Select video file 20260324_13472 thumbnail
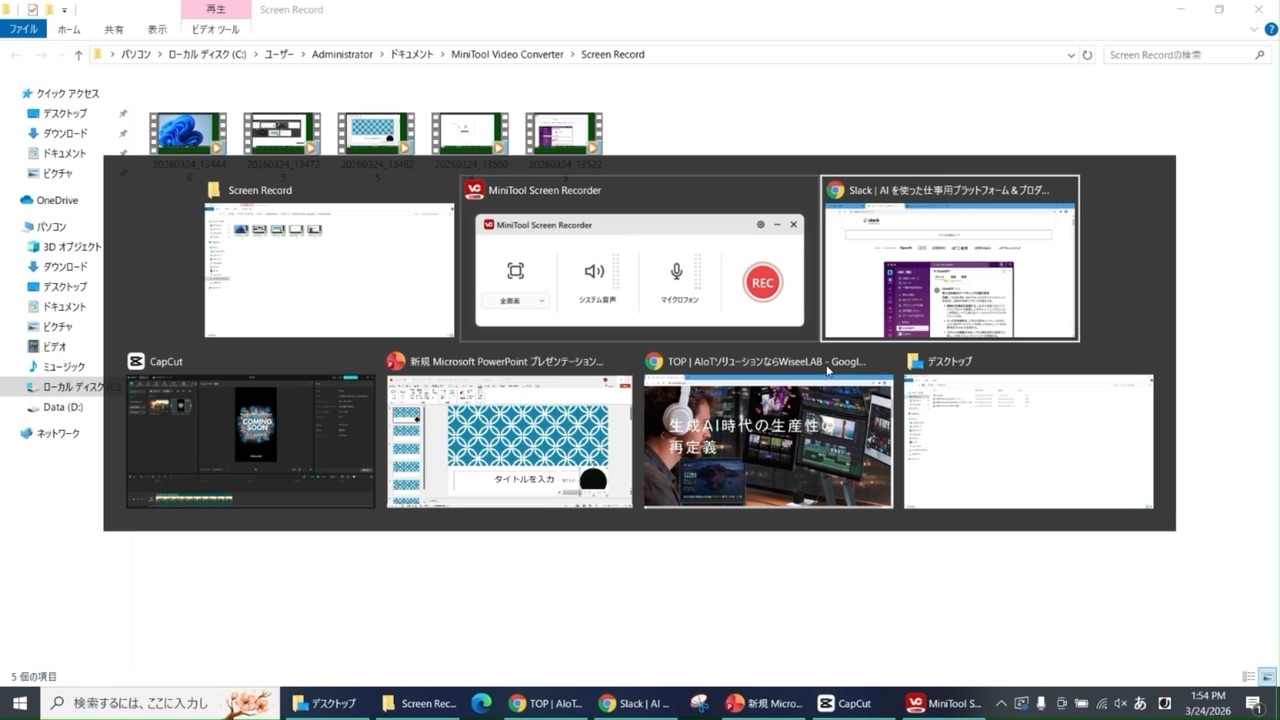The height and width of the screenshot is (720, 1280). [x=282, y=134]
